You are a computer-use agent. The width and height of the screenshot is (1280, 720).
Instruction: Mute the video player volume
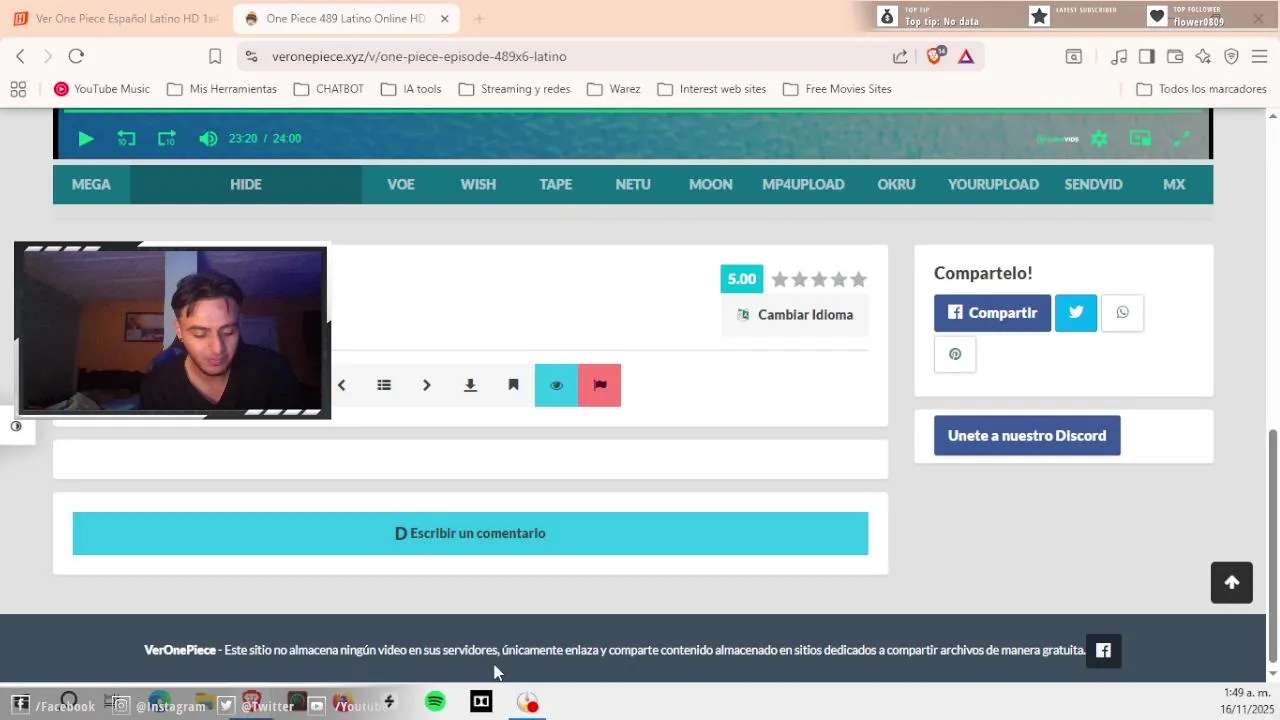208,139
